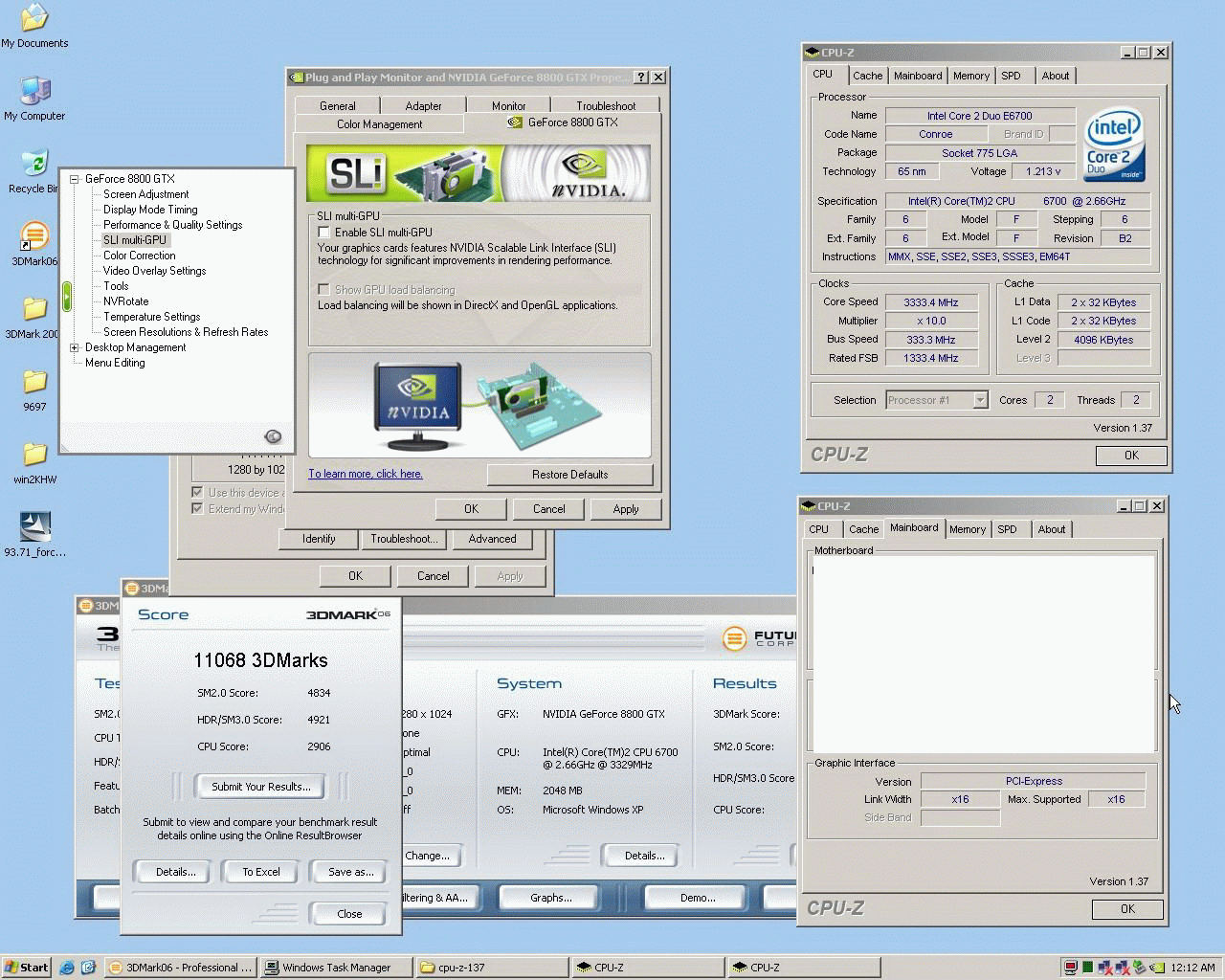Screen dimensions: 1225x980
Task: Click the 'To learn more, click here' link
Action: (365, 474)
